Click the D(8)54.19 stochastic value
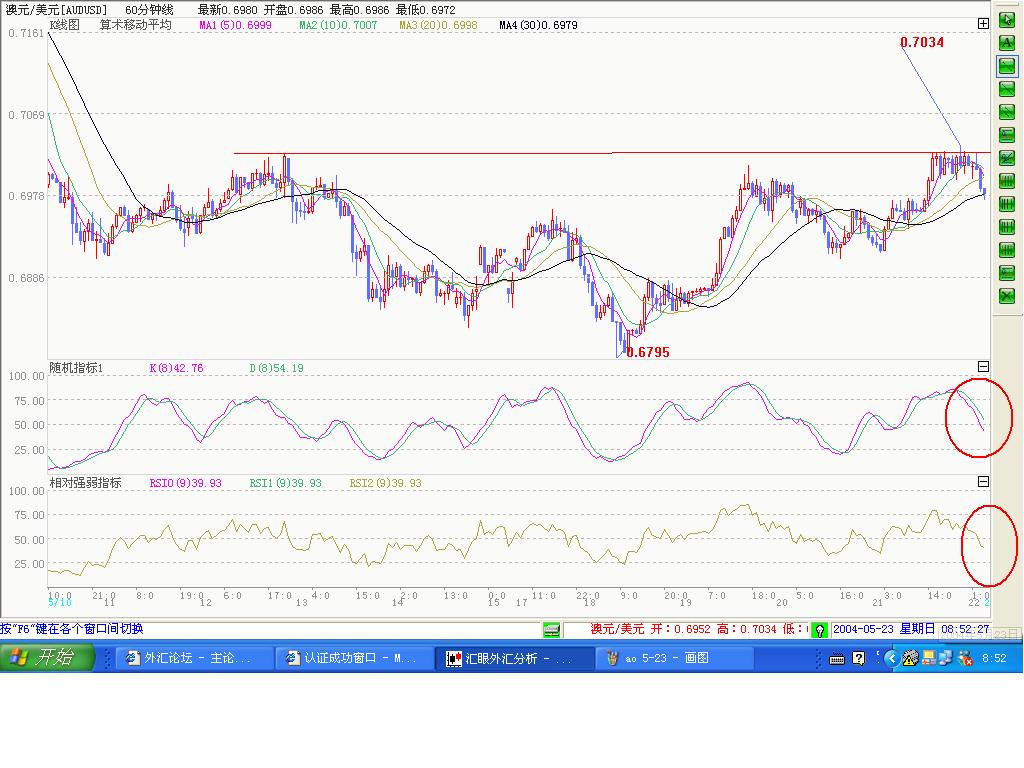1024x768 pixels. click(x=276, y=368)
